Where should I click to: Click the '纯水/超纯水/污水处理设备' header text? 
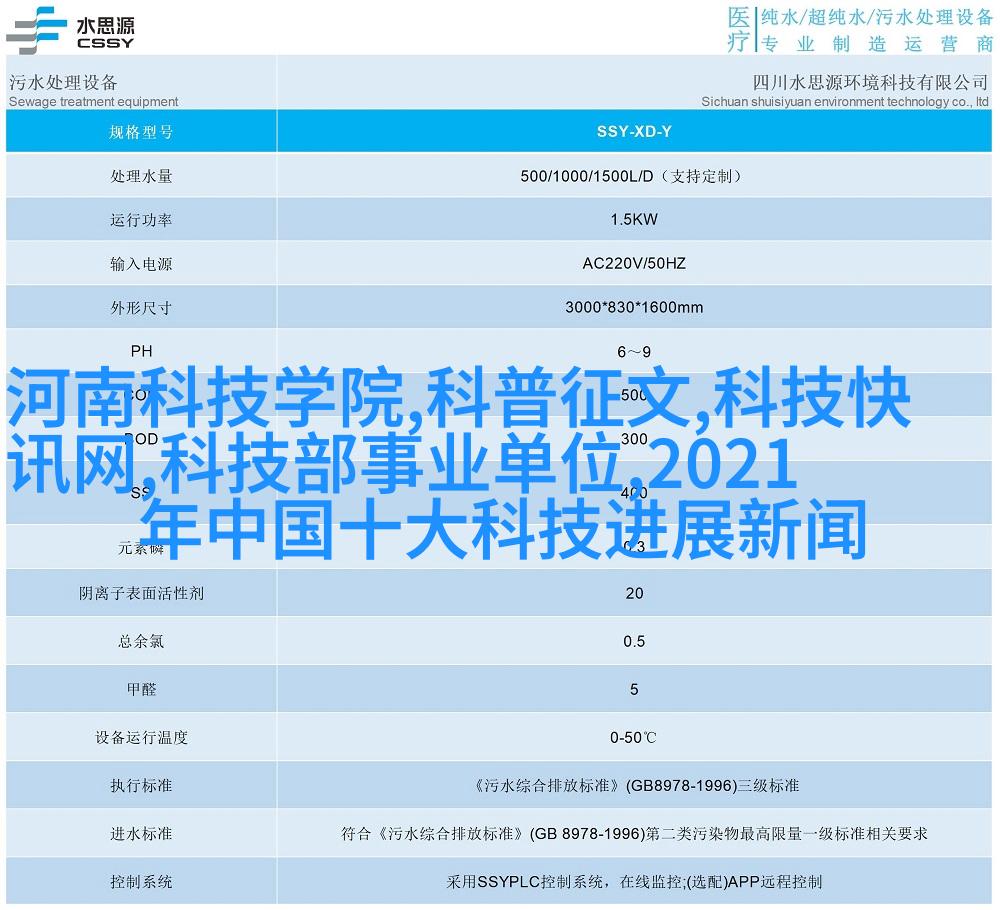[x=877, y=17]
